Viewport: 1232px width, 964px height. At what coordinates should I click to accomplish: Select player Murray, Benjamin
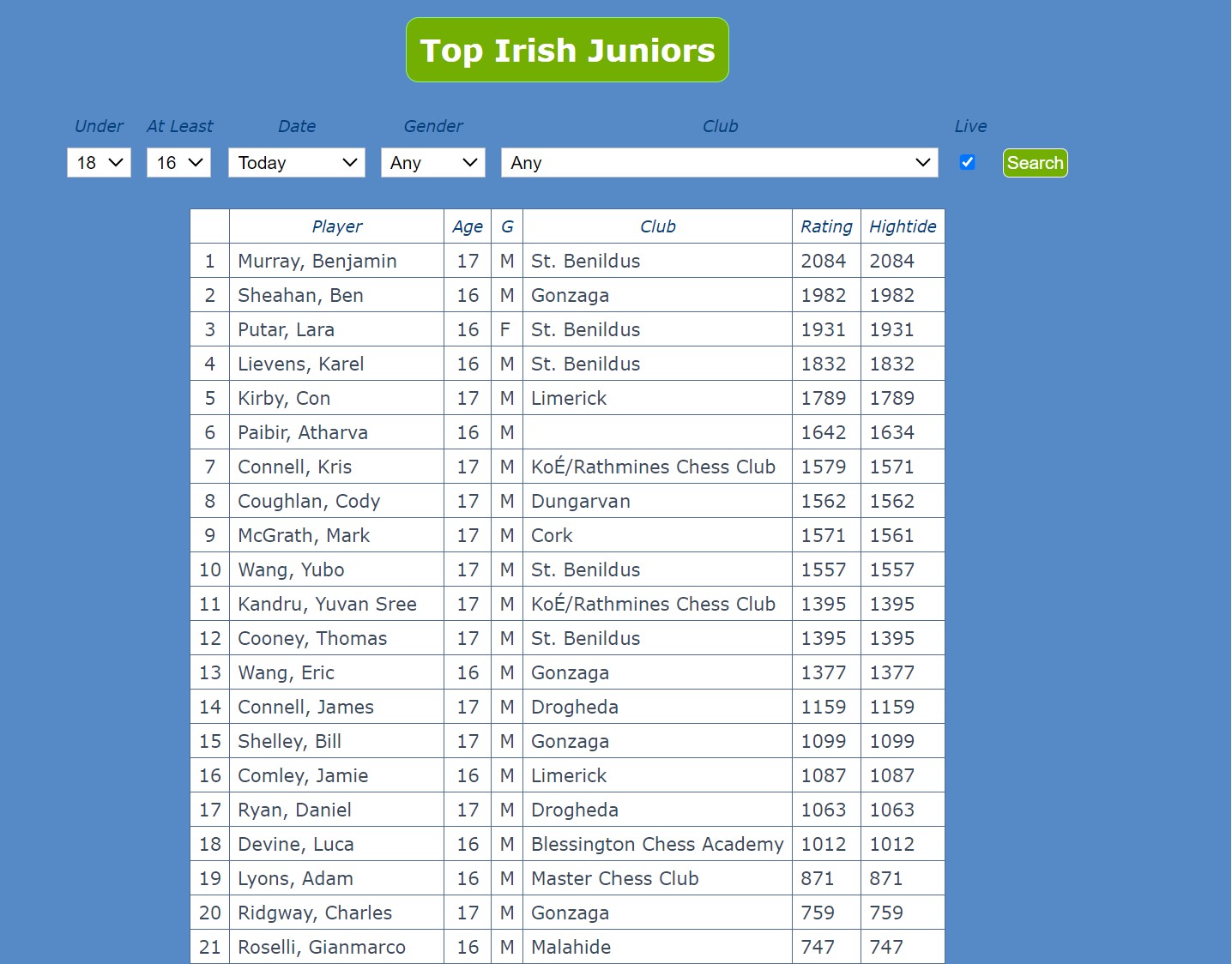[317, 261]
